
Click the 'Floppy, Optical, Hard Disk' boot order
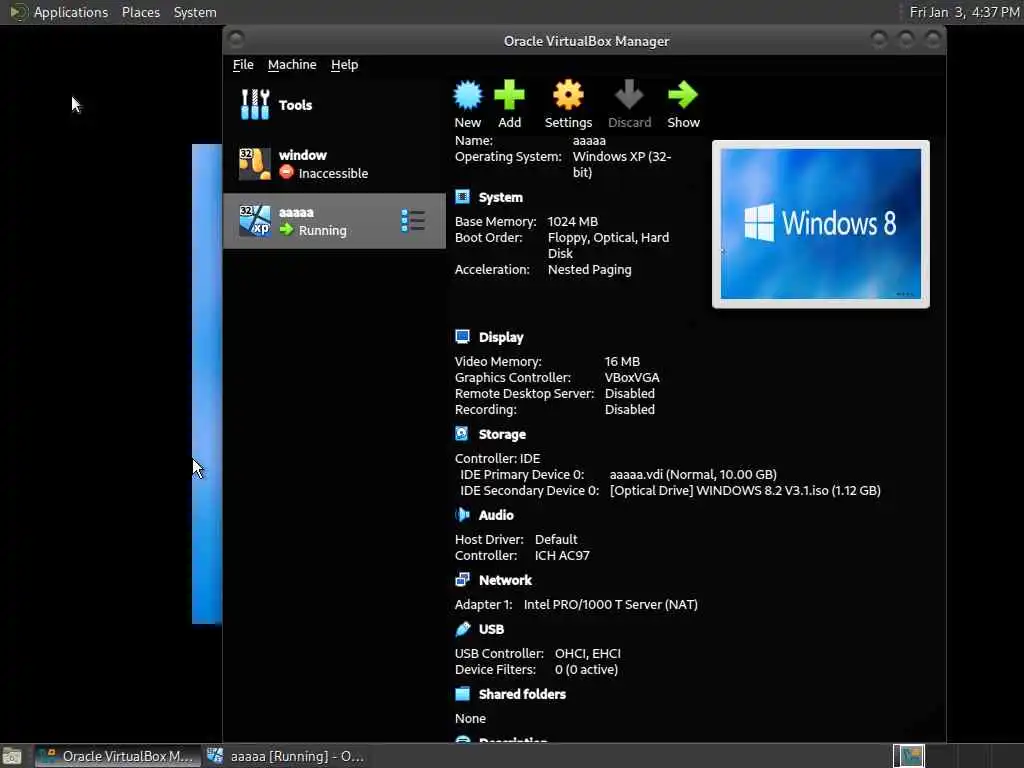click(608, 246)
